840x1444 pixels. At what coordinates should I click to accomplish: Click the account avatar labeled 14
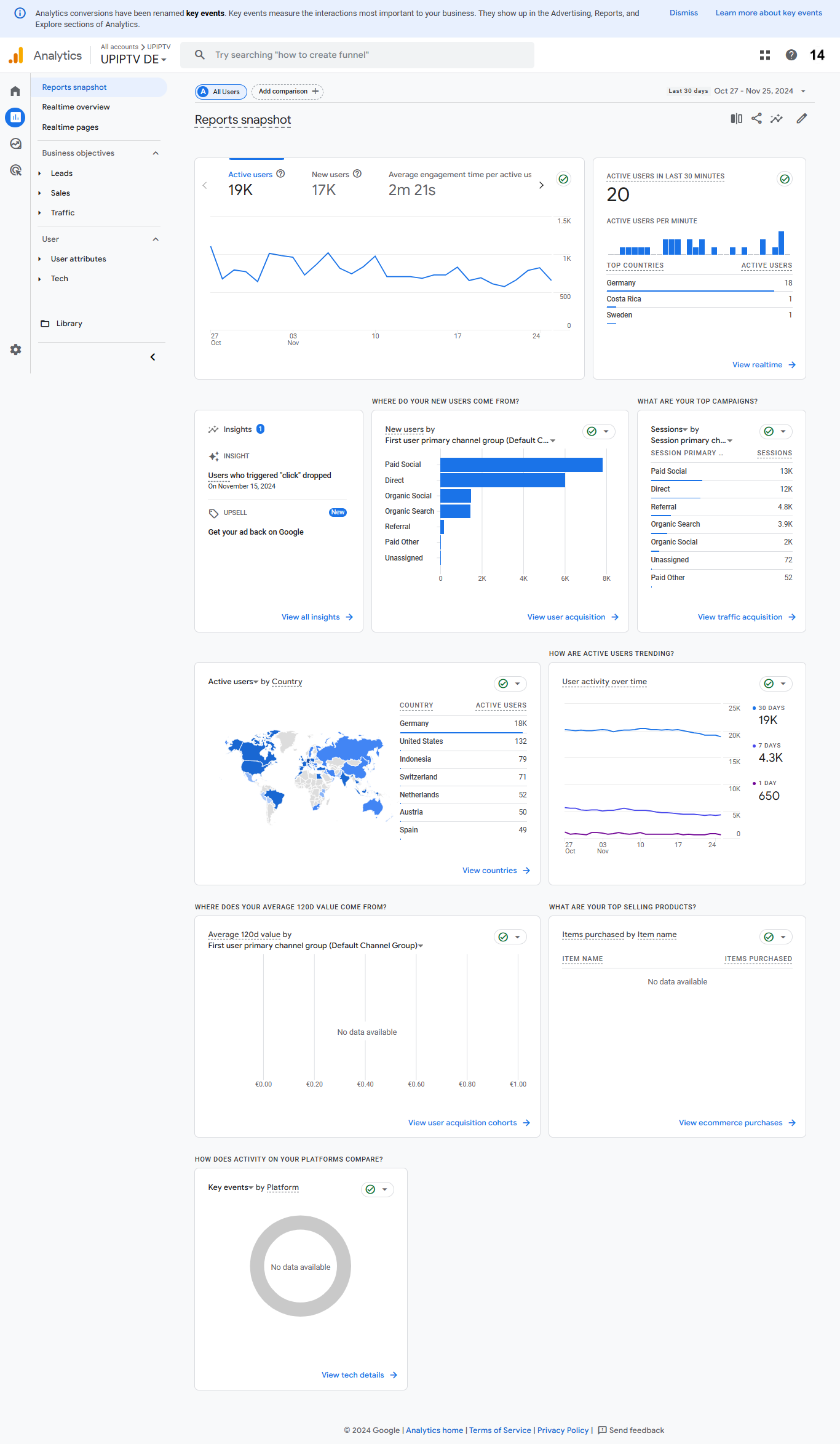click(817, 55)
